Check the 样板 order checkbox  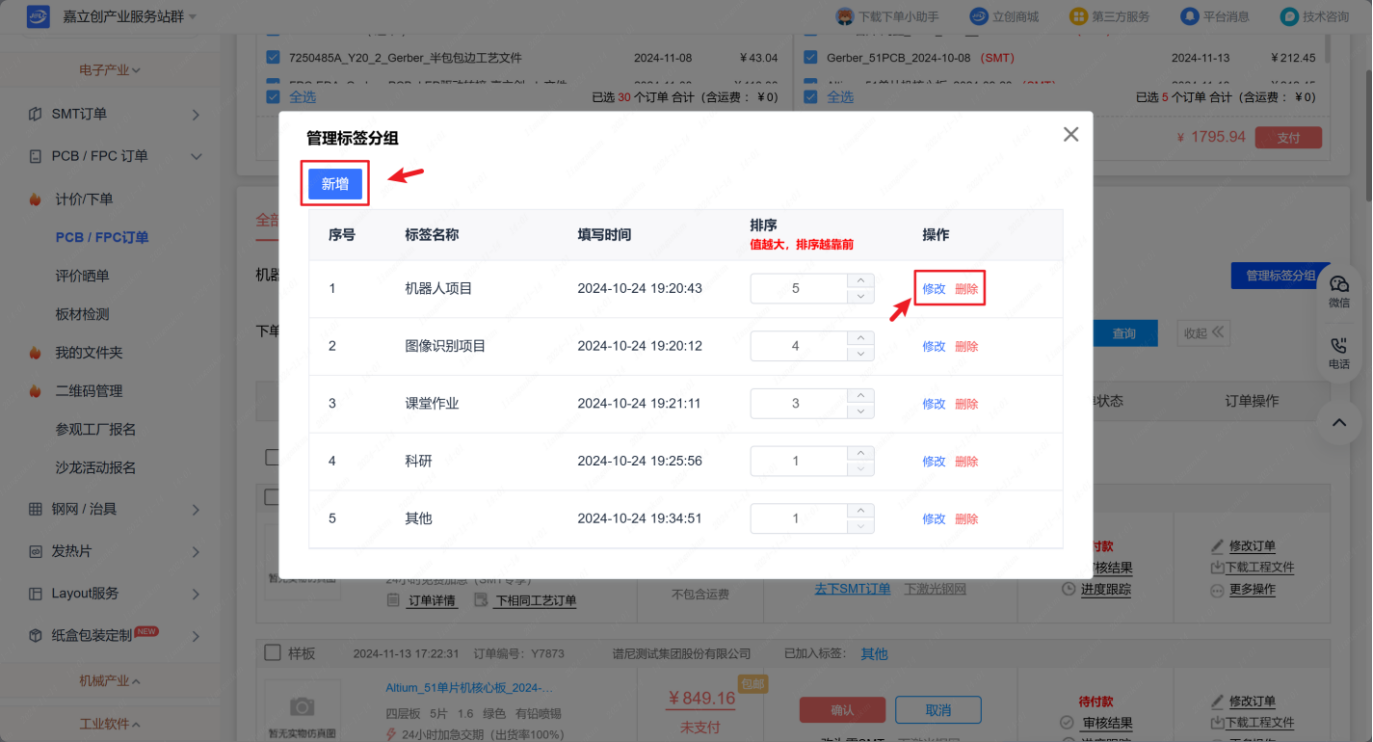click(x=272, y=653)
